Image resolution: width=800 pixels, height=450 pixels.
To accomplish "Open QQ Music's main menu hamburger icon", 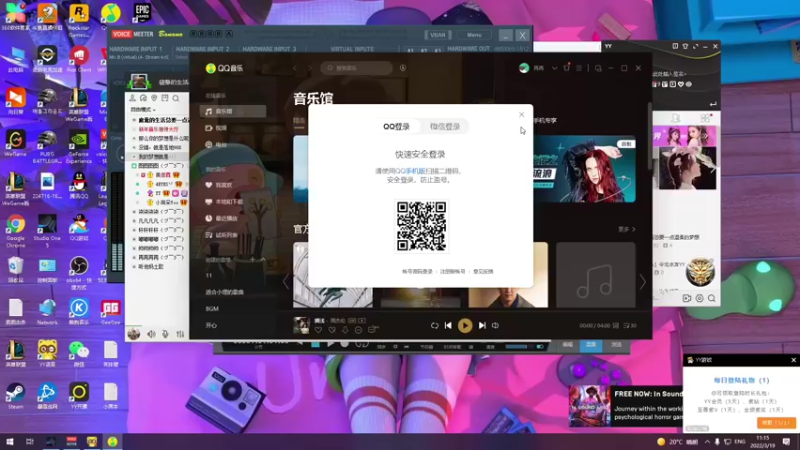I will pyautogui.click(x=579, y=68).
